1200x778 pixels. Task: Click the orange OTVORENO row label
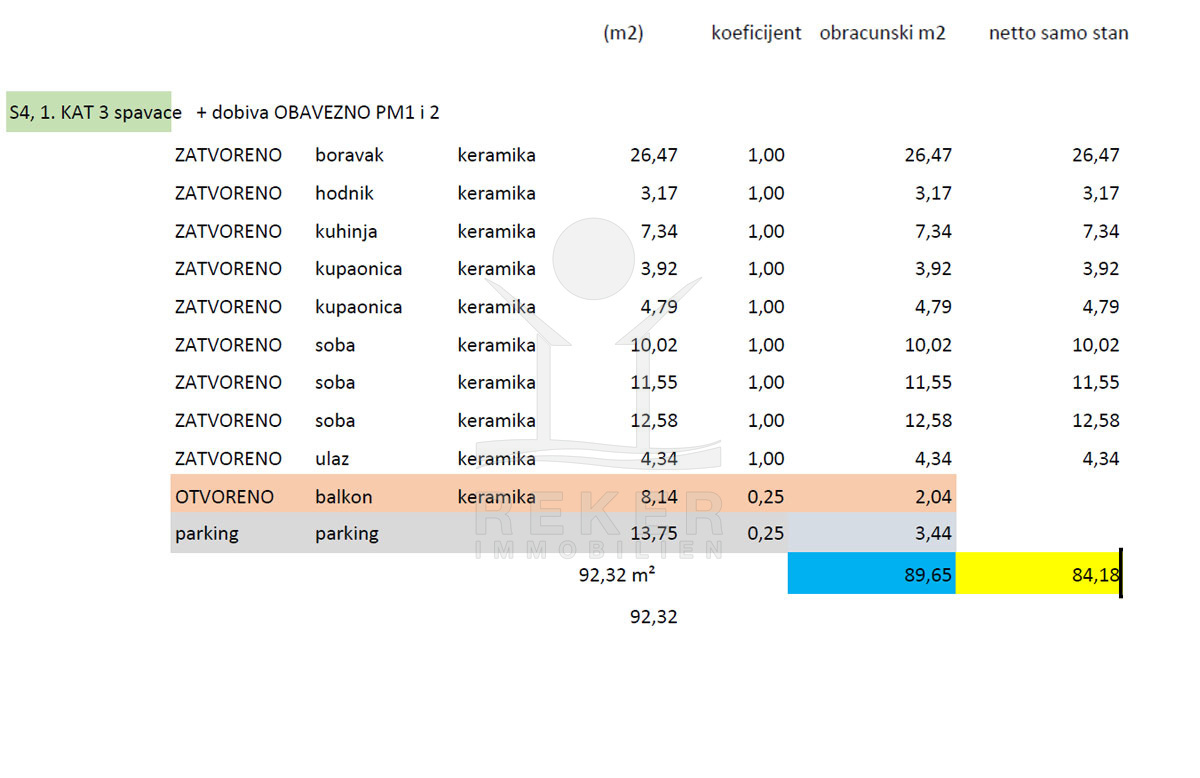pos(224,497)
